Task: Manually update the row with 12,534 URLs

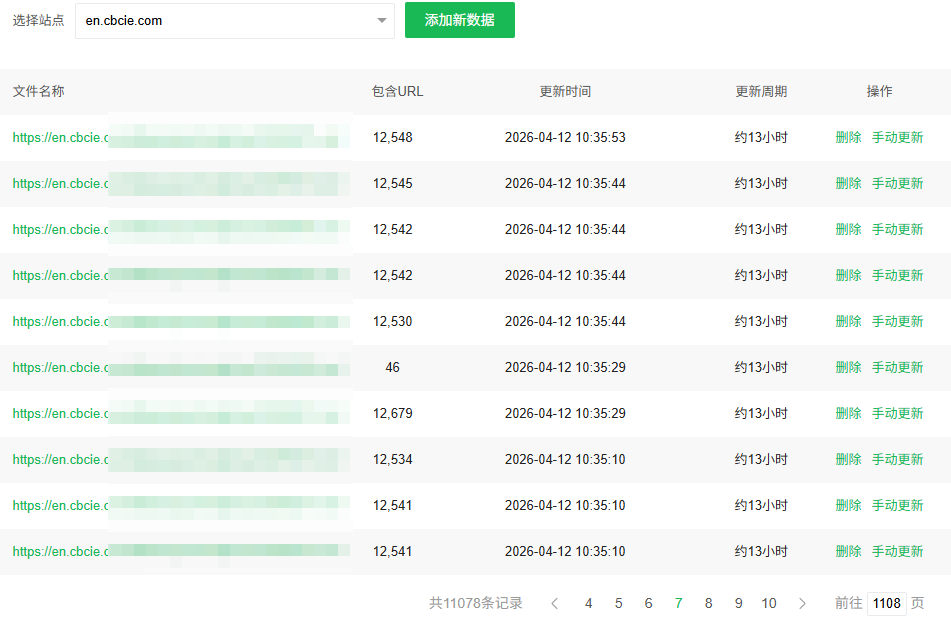Action: click(x=898, y=460)
